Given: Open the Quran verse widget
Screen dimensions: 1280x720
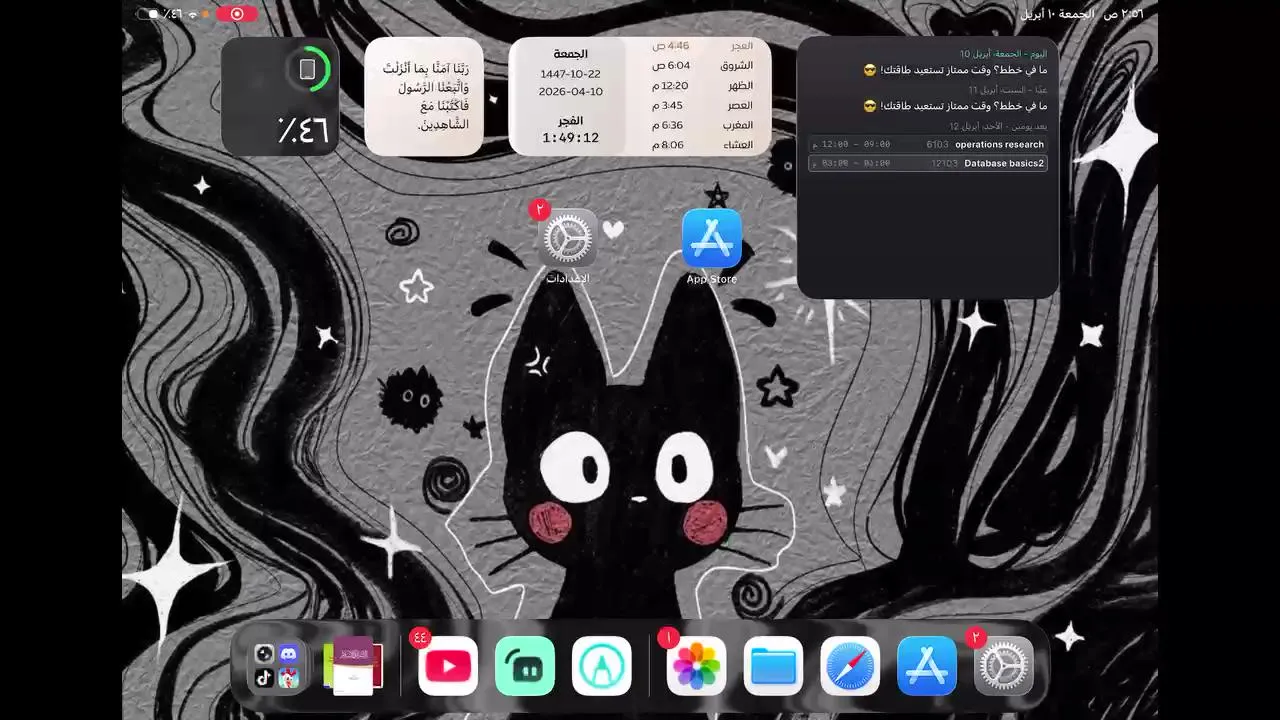Looking at the screenshot, I should (424, 96).
